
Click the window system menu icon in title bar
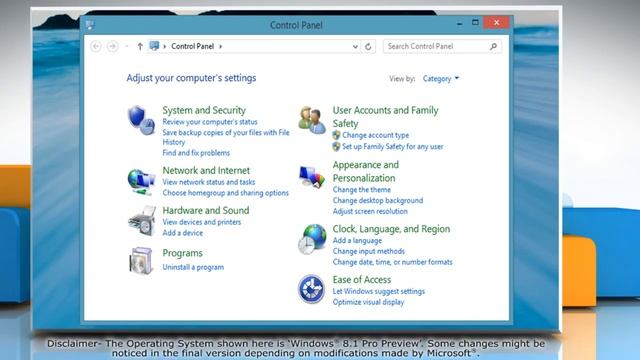[x=90, y=25]
